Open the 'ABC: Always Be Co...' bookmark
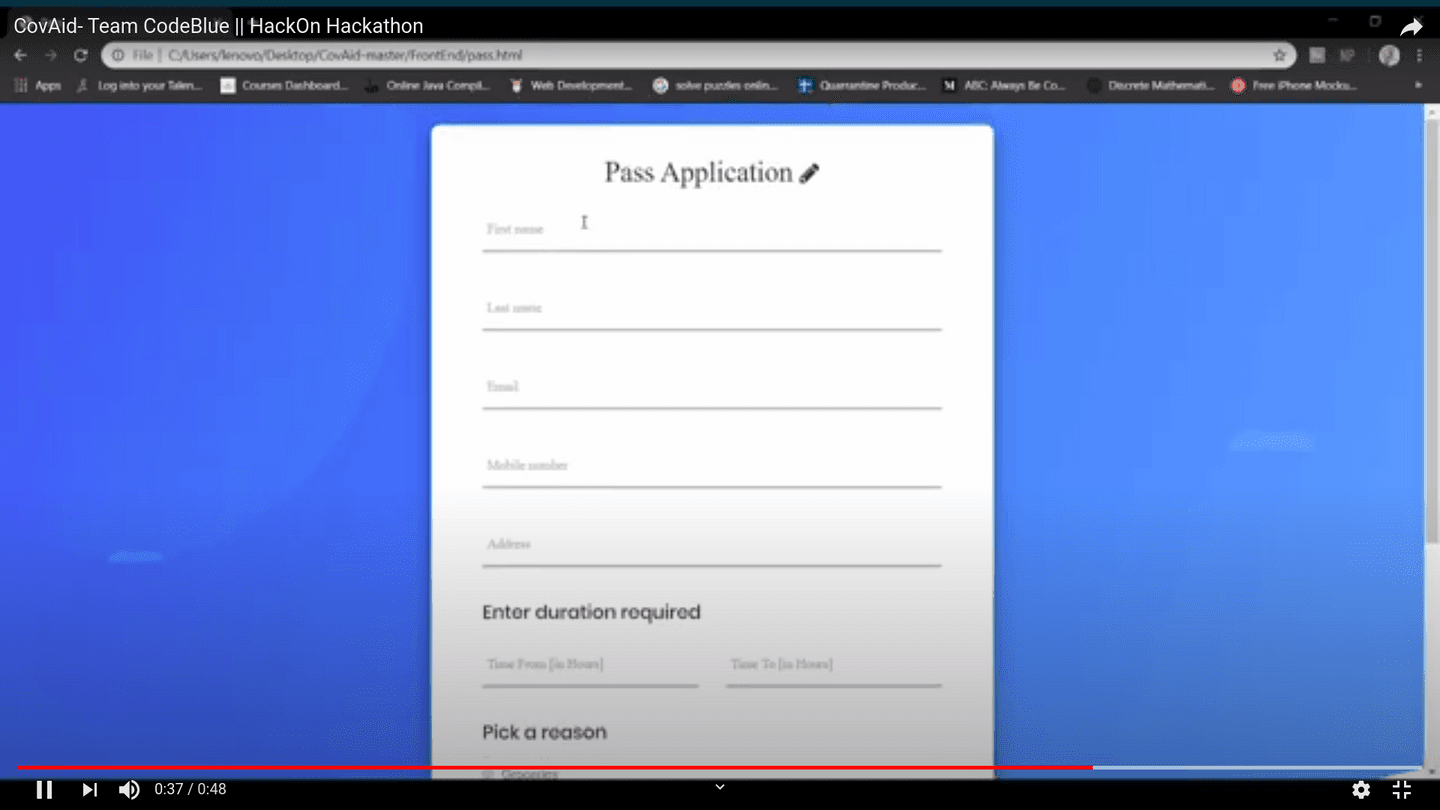Screen dimensions: 1440x810 point(1004,86)
